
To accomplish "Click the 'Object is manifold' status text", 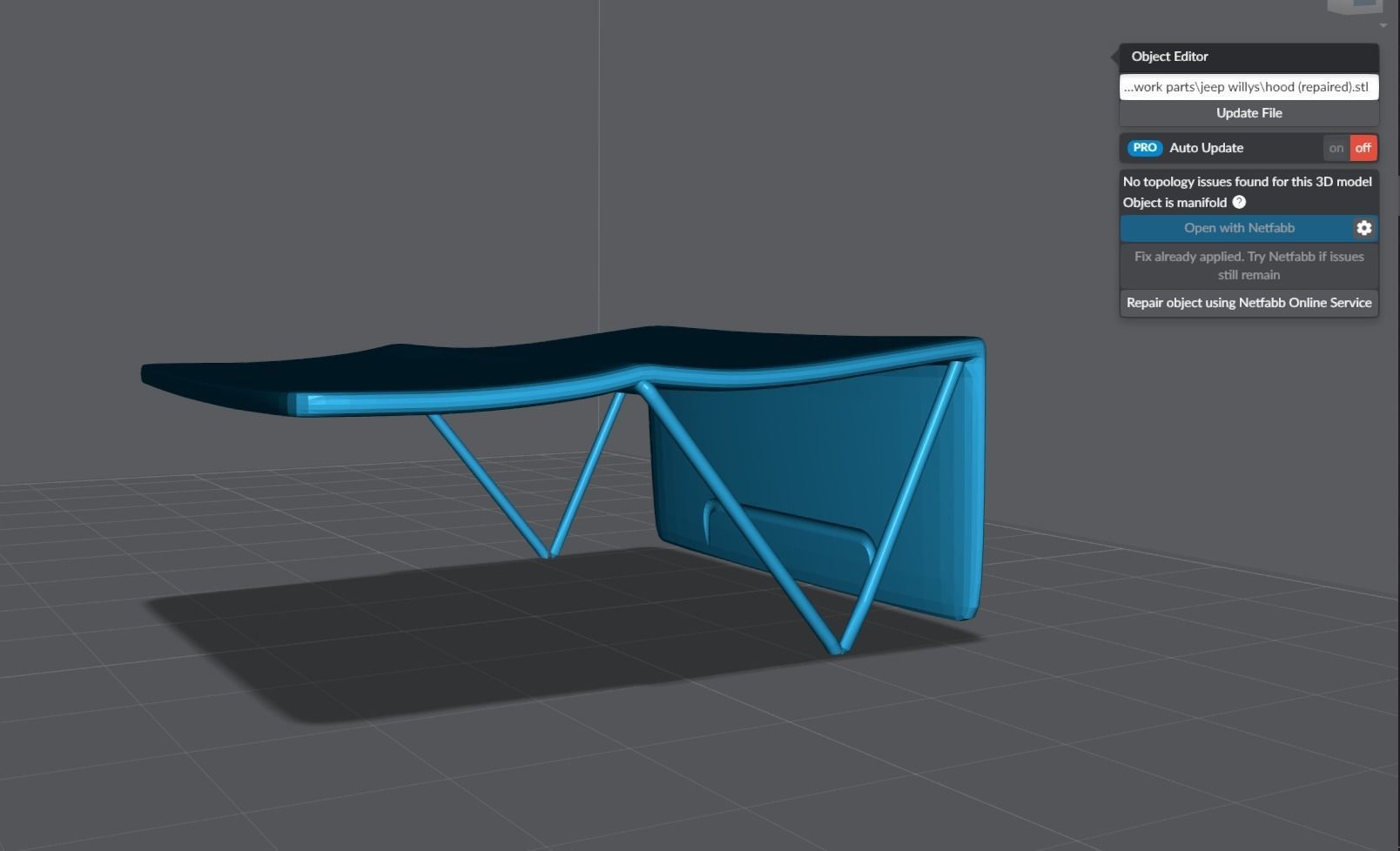I will [1175, 203].
